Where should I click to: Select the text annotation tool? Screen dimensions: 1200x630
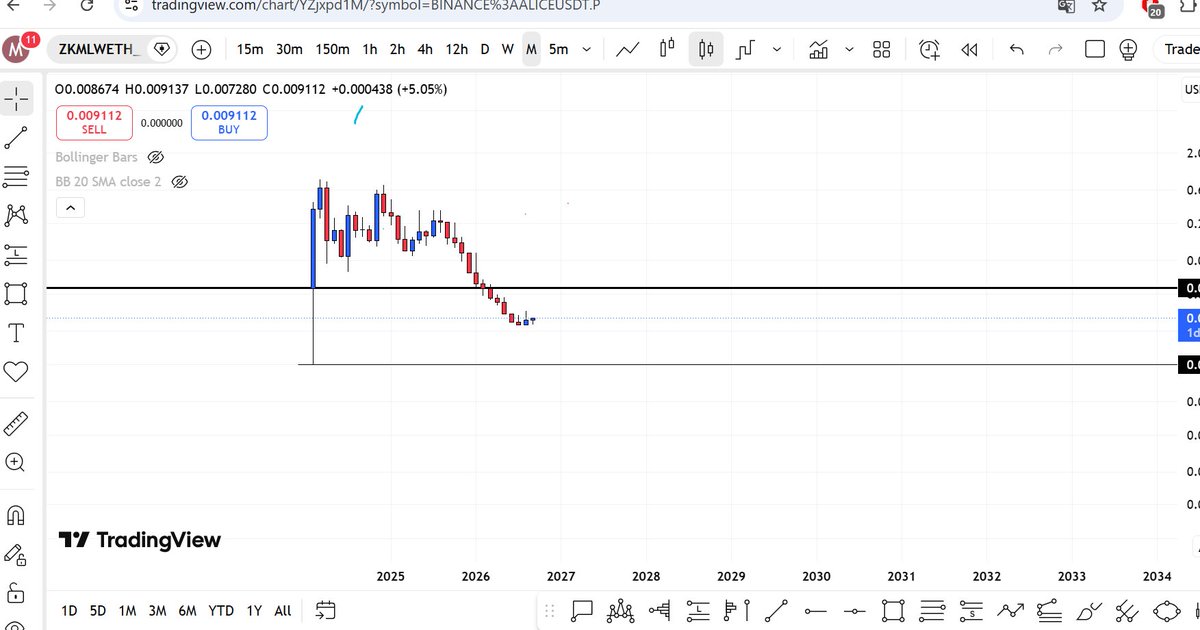[x=15, y=332]
